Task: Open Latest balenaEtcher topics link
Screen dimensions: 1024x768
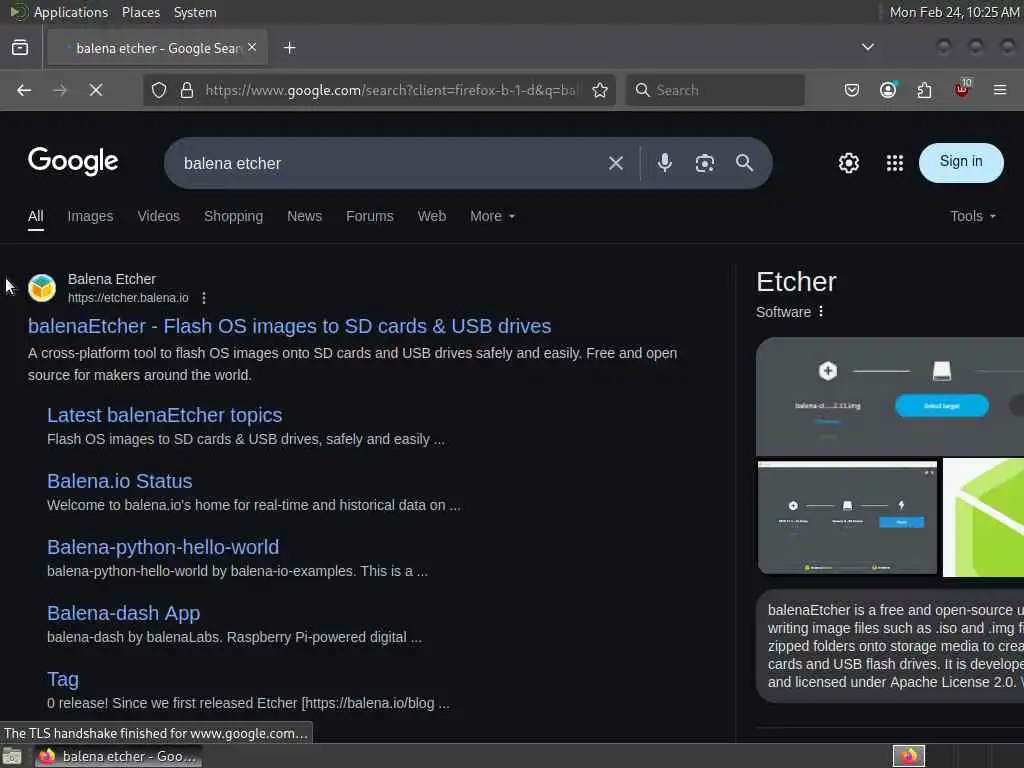Action: pyautogui.click(x=165, y=415)
